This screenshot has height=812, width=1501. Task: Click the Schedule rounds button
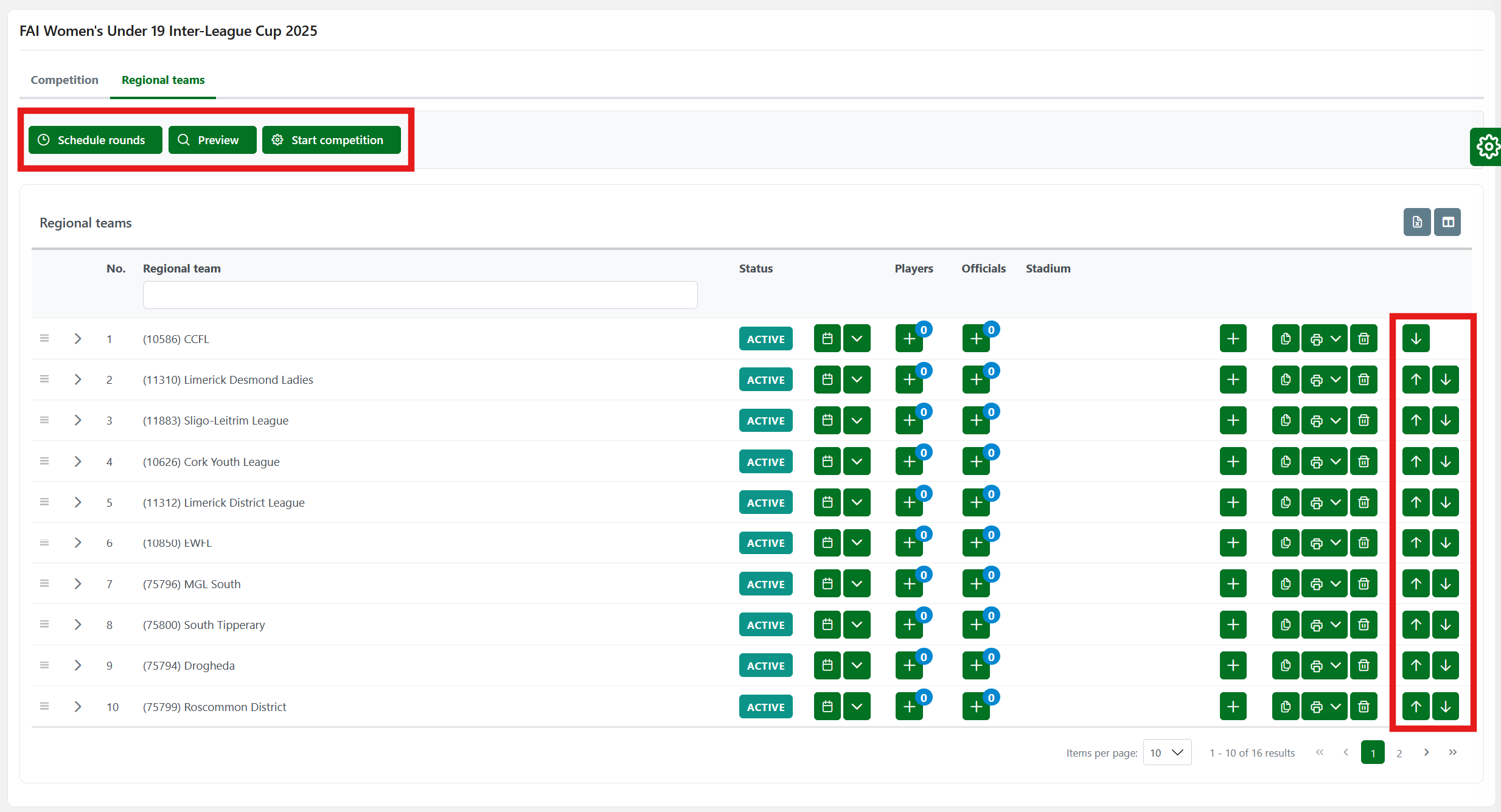pyautogui.click(x=95, y=140)
